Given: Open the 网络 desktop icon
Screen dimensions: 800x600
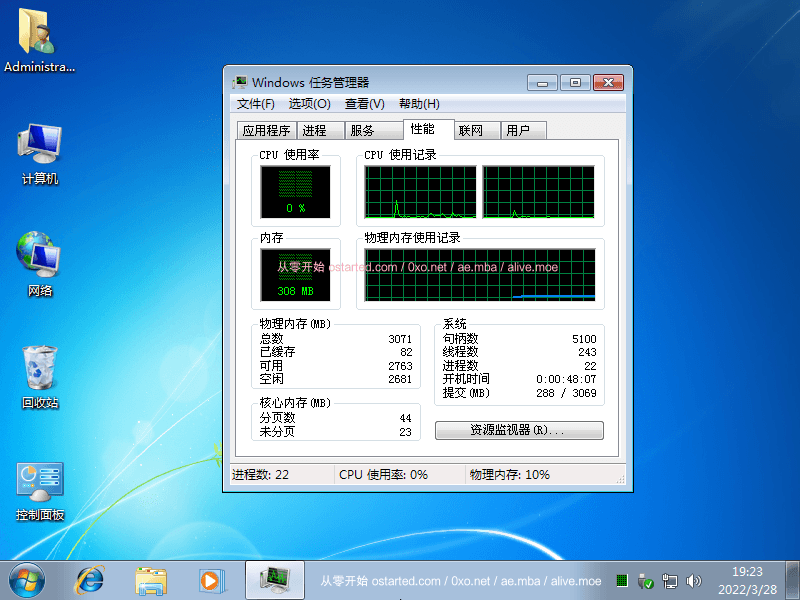Looking at the screenshot, I should (x=39, y=264).
